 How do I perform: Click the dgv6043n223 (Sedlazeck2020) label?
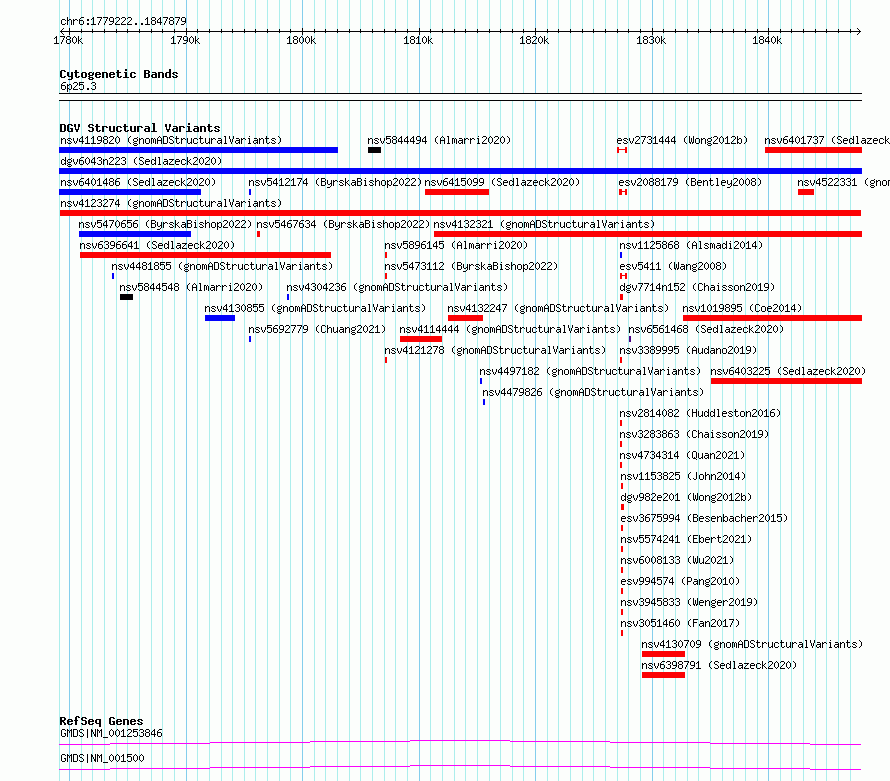click(141, 161)
